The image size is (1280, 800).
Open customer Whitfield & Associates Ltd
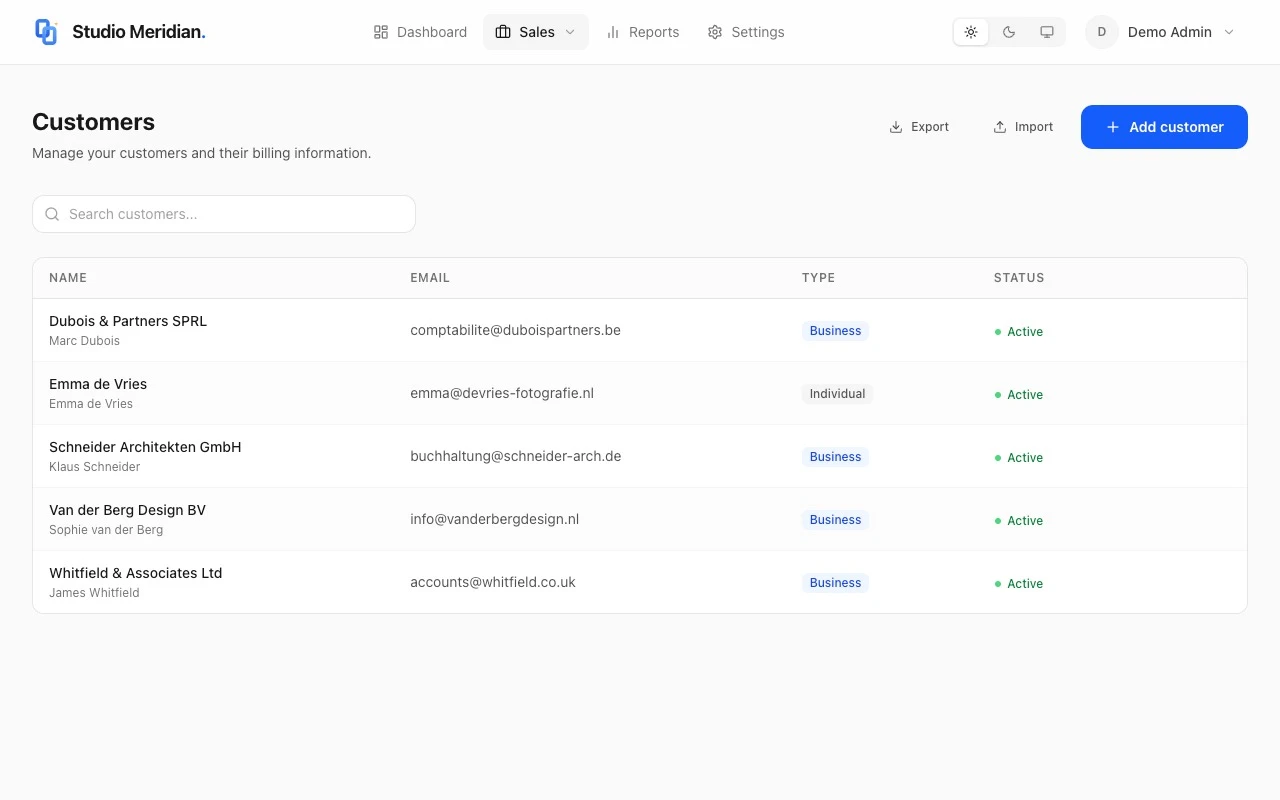coord(136,573)
